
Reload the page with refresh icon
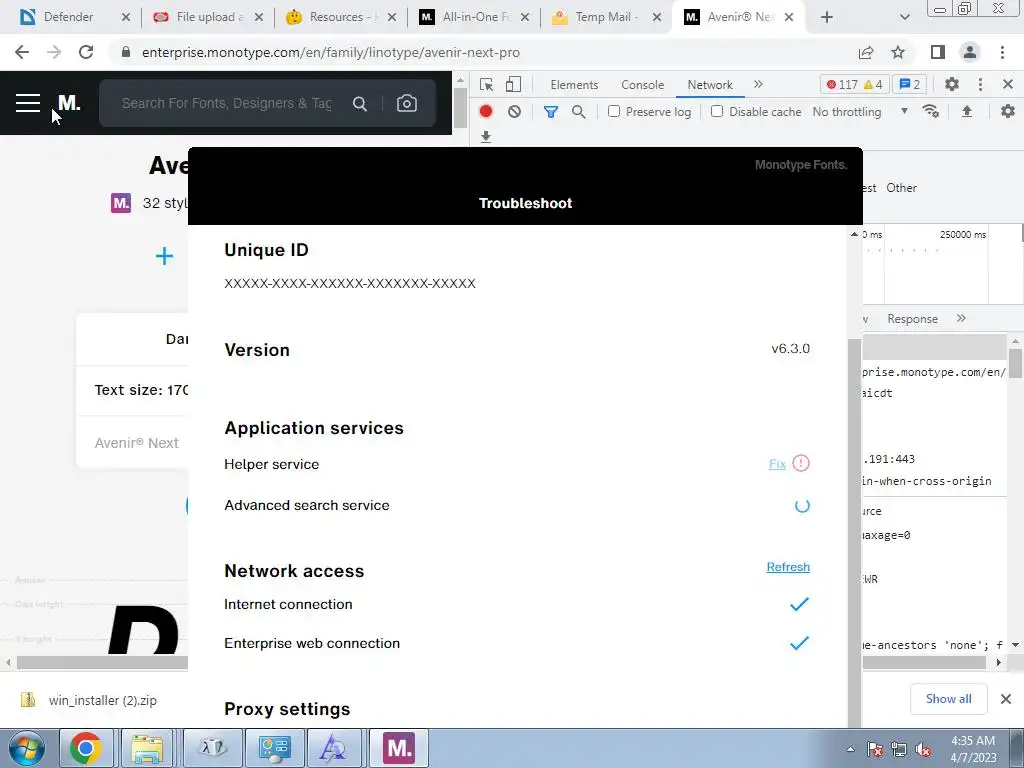tap(86, 52)
